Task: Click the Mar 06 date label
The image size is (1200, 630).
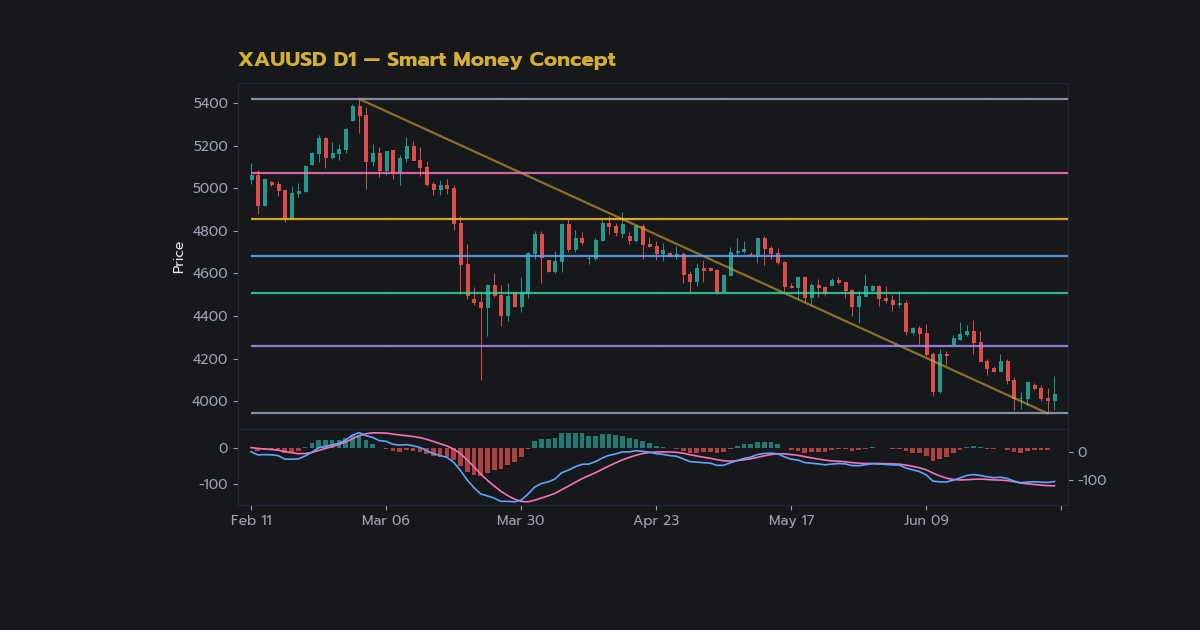Action: coord(386,521)
